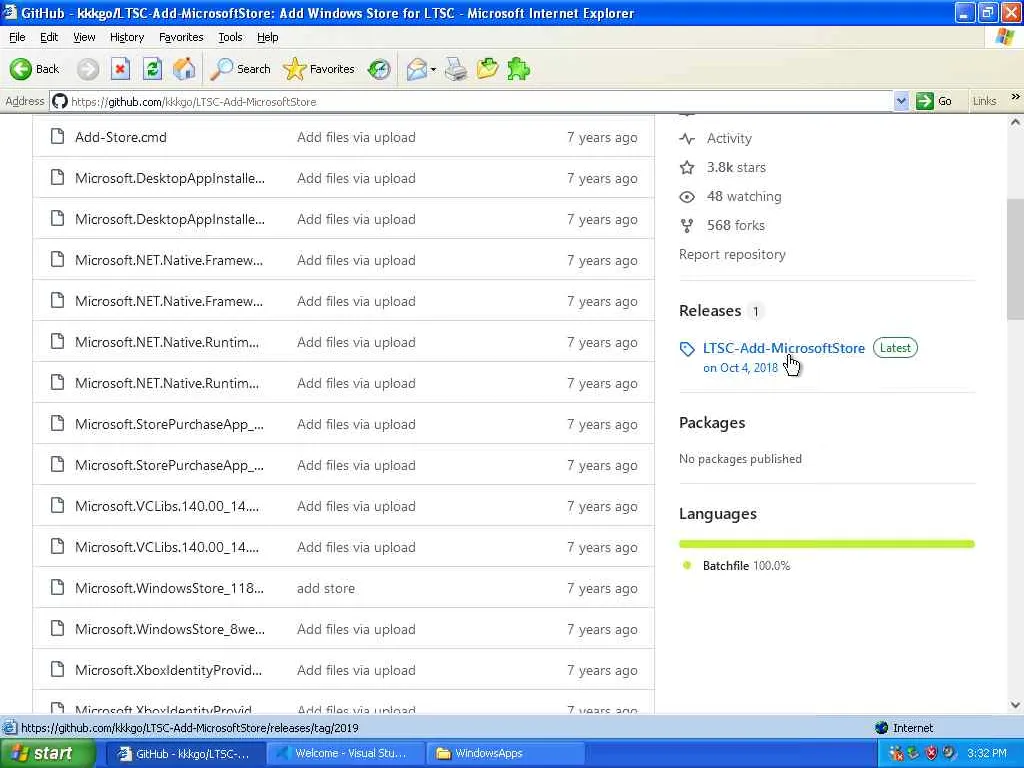Open the History toolbar icon
1024x768 pixels.
pos(379,69)
